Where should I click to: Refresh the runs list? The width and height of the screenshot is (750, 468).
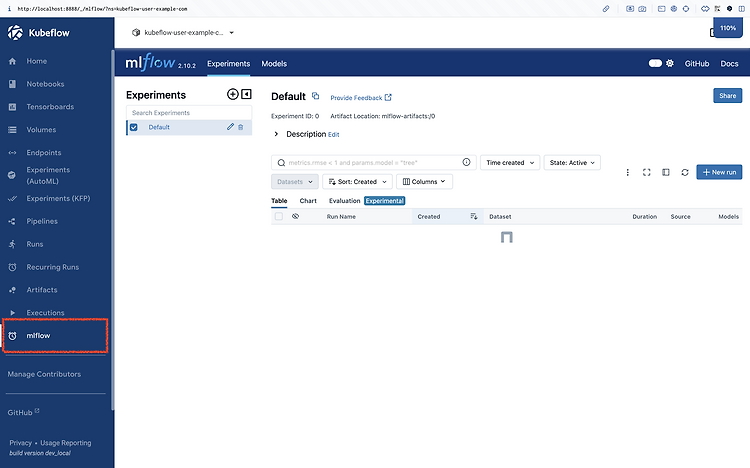(685, 172)
